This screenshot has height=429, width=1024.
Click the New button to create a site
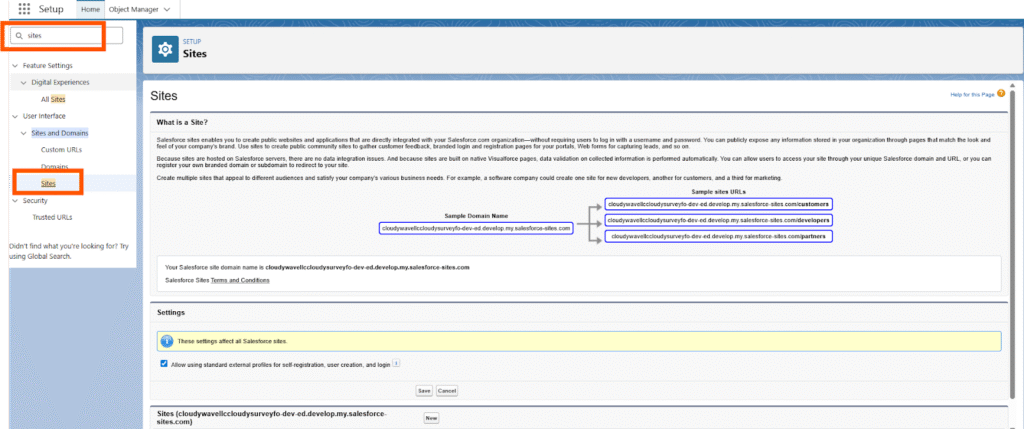(x=431, y=418)
